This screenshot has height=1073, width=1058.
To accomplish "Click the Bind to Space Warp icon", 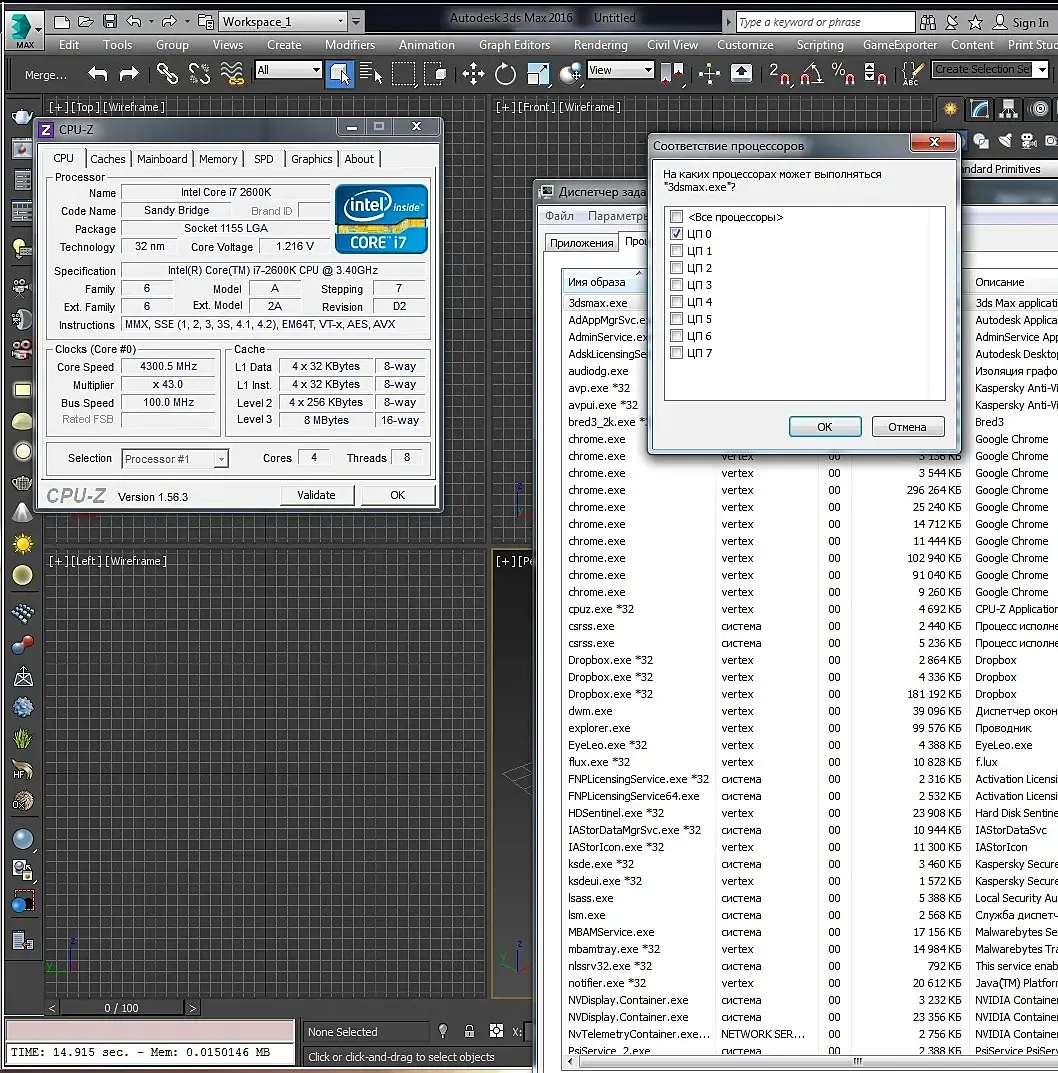I will click(x=232, y=73).
